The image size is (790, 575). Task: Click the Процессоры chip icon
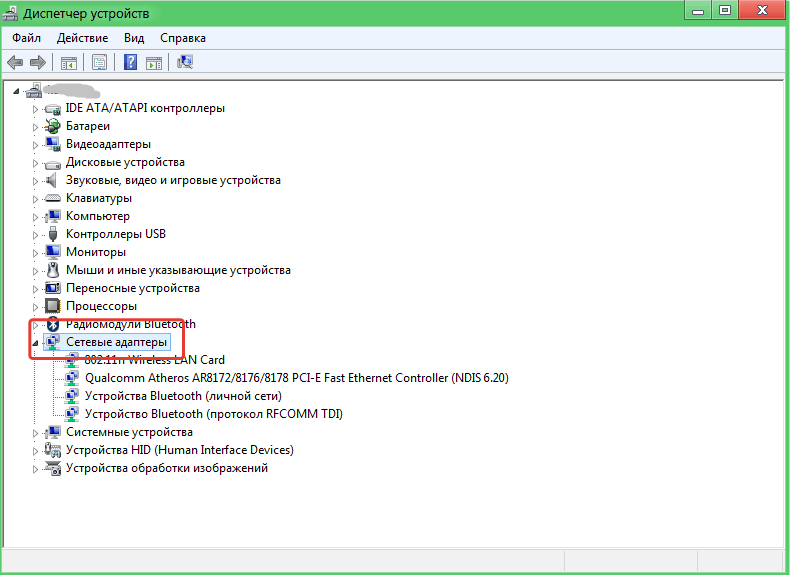tap(53, 306)
